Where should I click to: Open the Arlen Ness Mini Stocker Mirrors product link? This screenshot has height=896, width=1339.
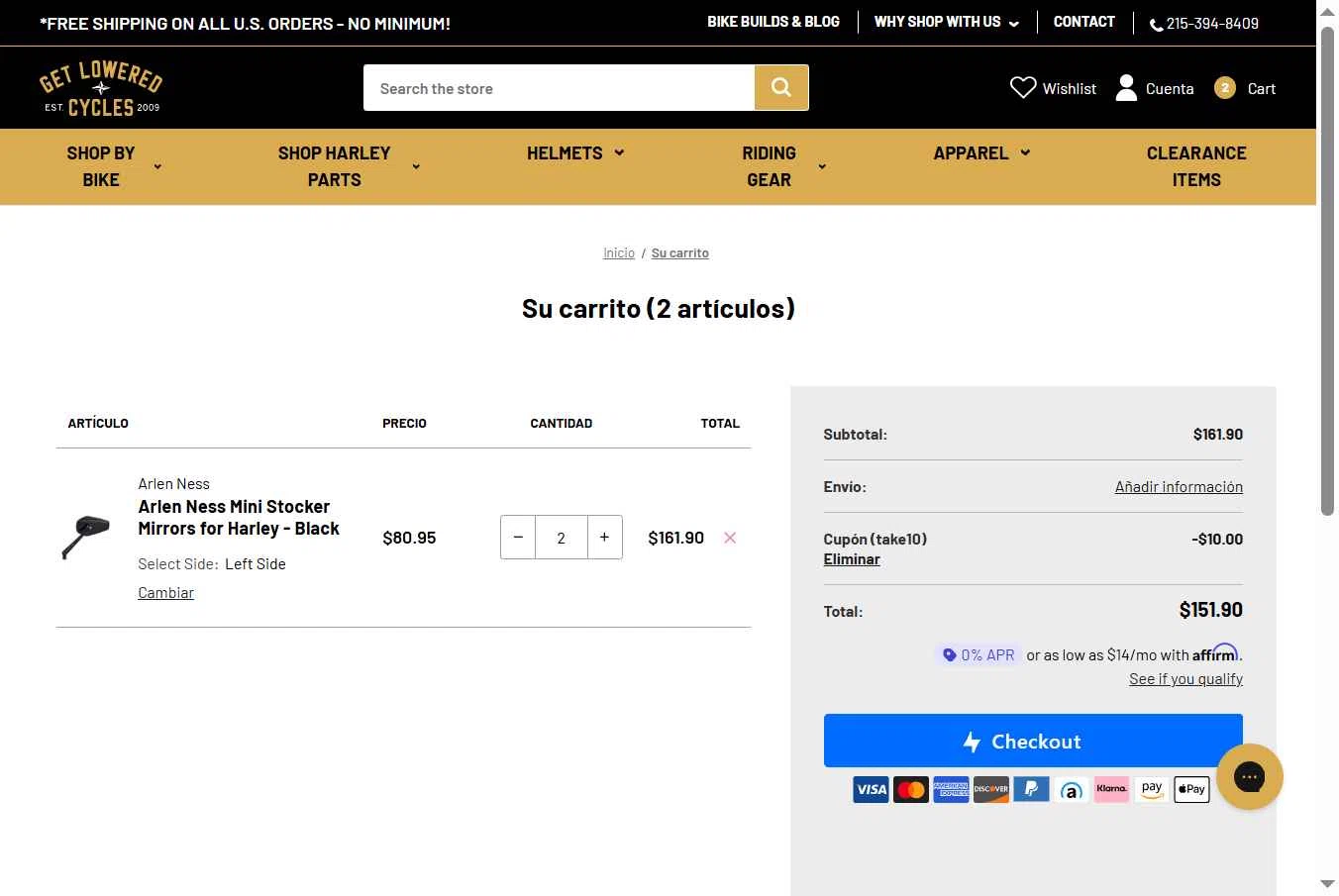coord(239,517)
